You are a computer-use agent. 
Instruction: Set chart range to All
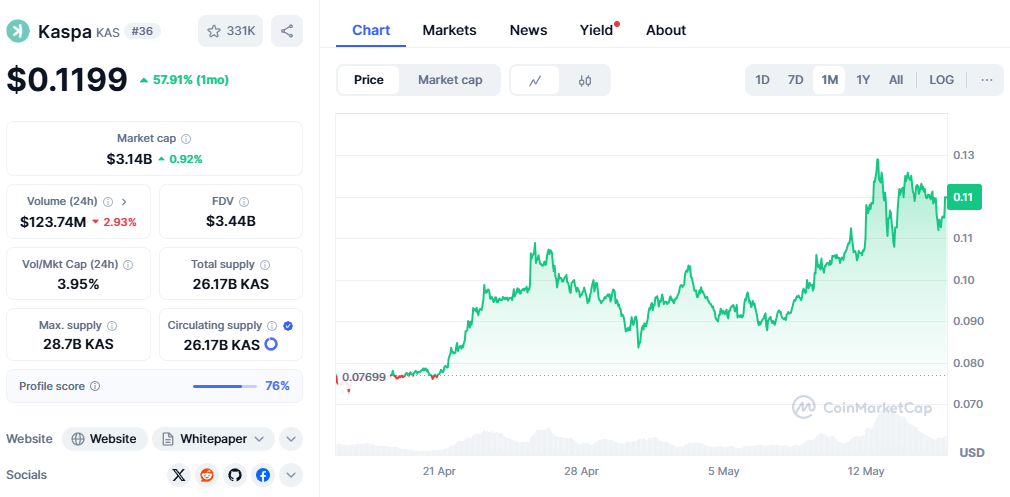pos(896,80)
